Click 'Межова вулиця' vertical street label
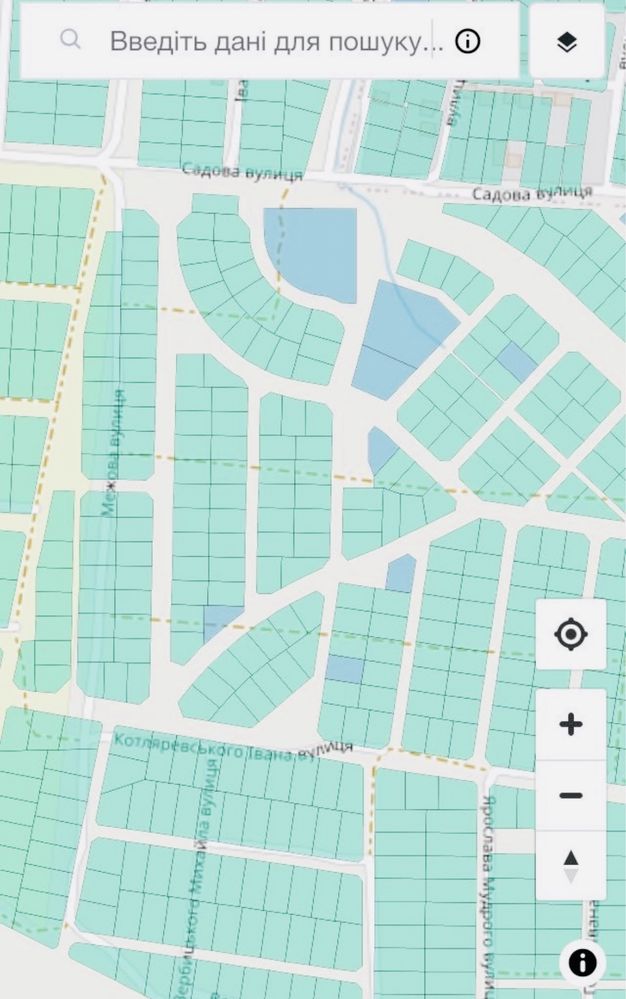The image size is (626, 999). 113,453
